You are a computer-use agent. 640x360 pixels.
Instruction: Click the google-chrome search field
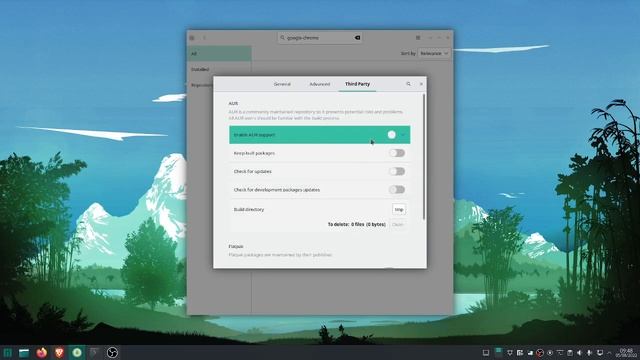click(320, 38)
